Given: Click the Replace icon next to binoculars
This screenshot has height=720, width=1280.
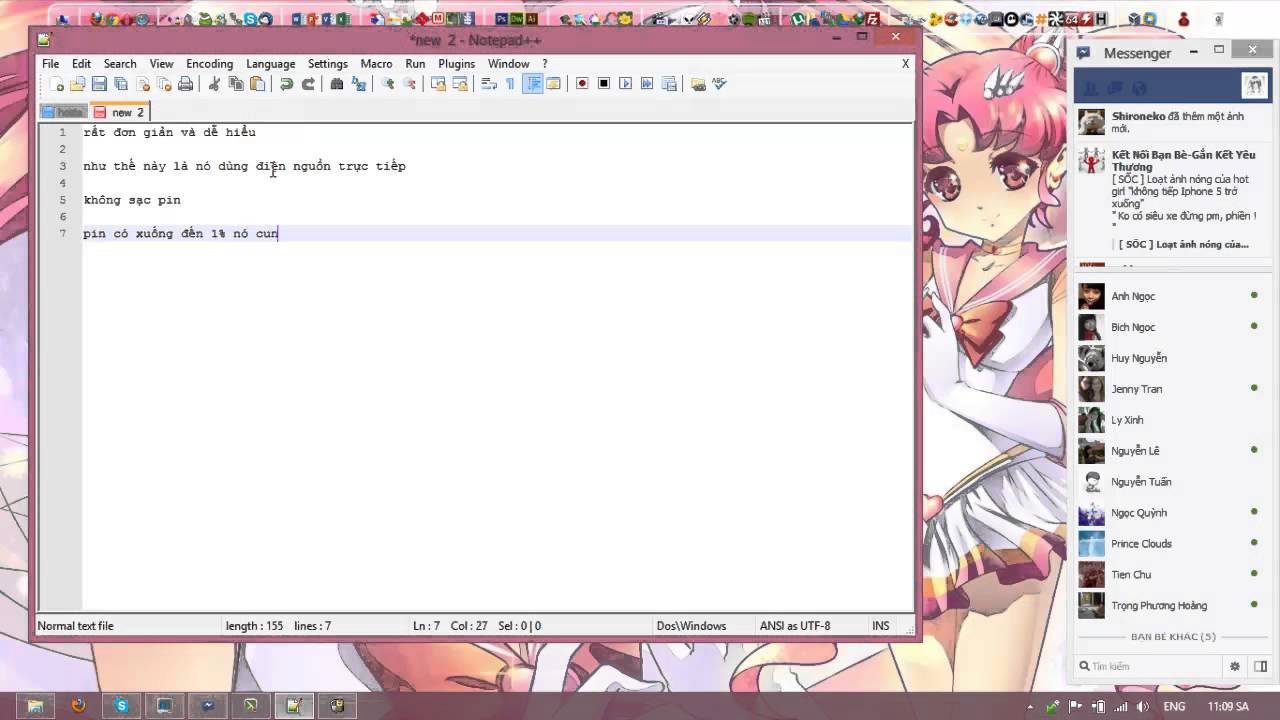Looking at the screenshot, I should tap(359, 84).
